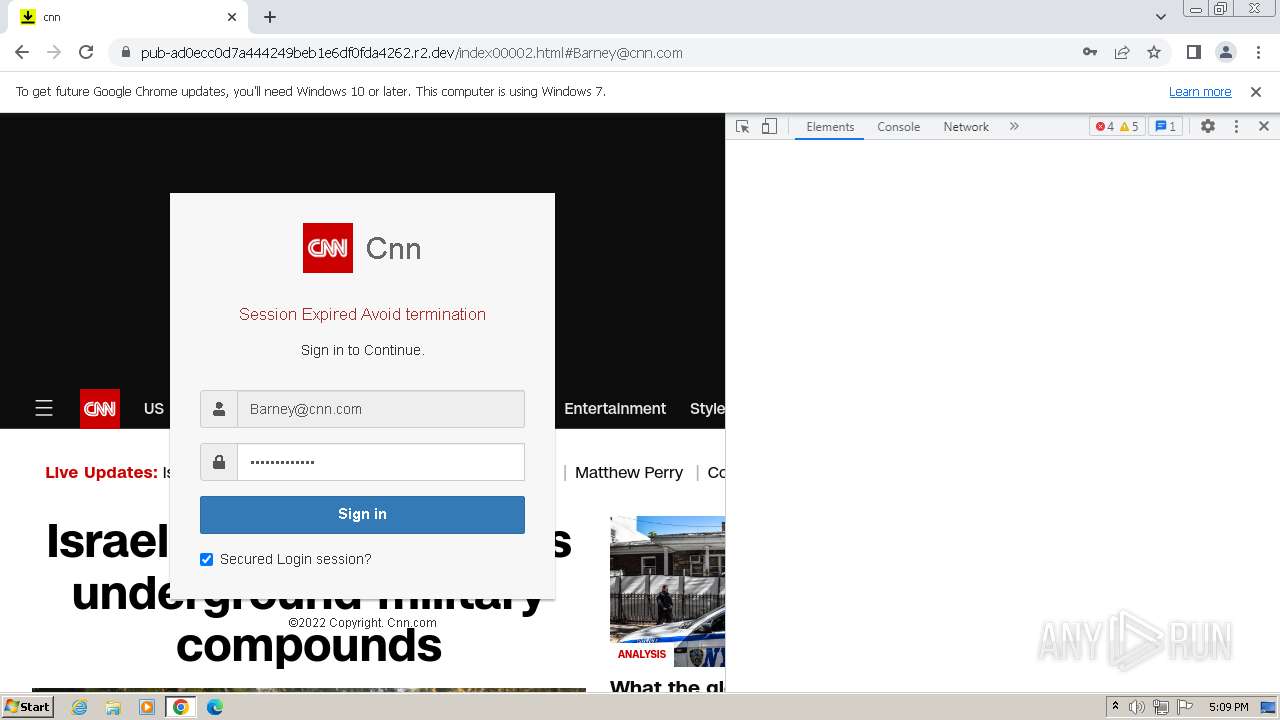Click the padlock icon beside password
This screenshot has width=1280, height=720.
pos(219,462)
